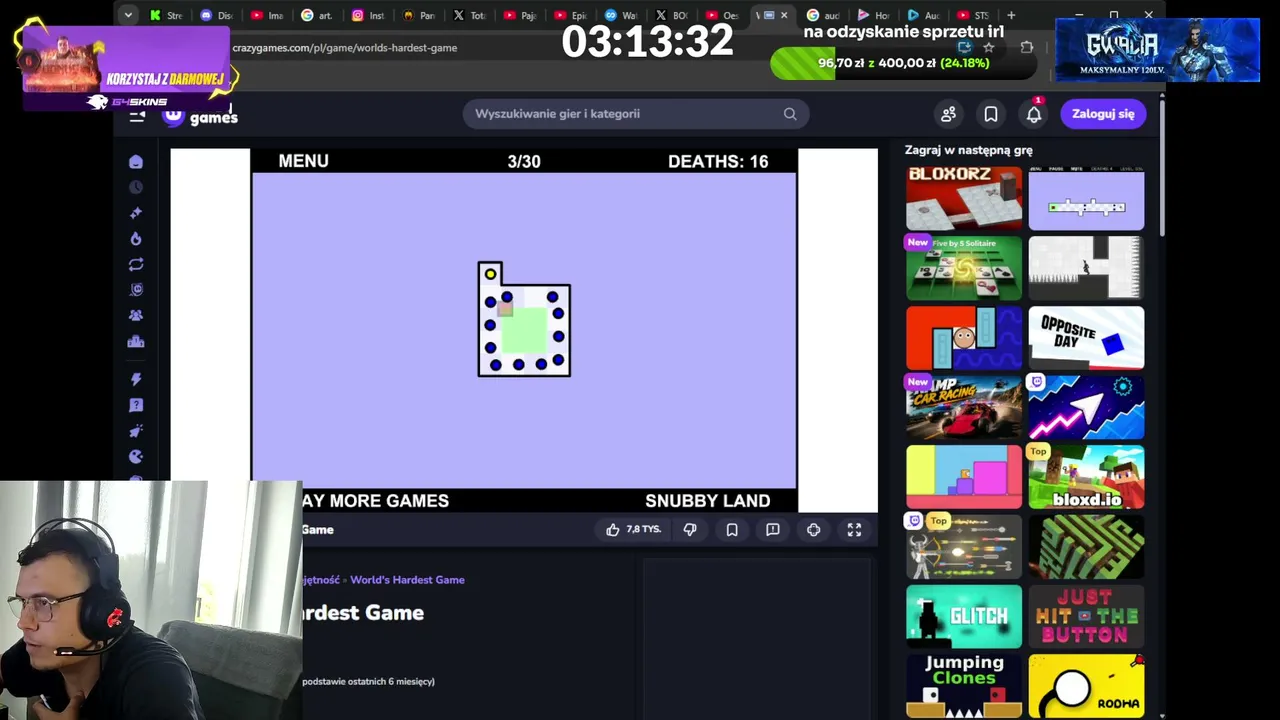The height and width of the screenshot is (720, 1280).
Task: Open the Jumping Clones game thumbnail
Action: pyautogui.click(x=964, y=686)
